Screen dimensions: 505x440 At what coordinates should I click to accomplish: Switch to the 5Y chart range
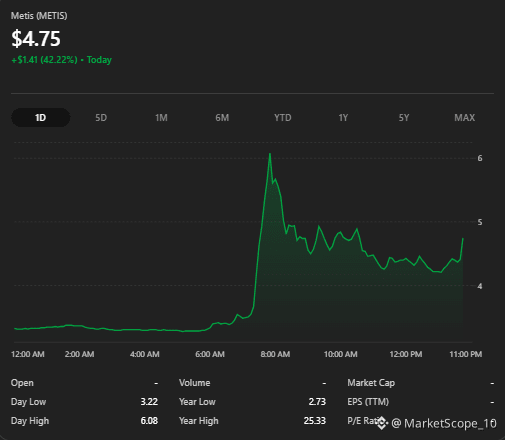[x=404, y=118]
